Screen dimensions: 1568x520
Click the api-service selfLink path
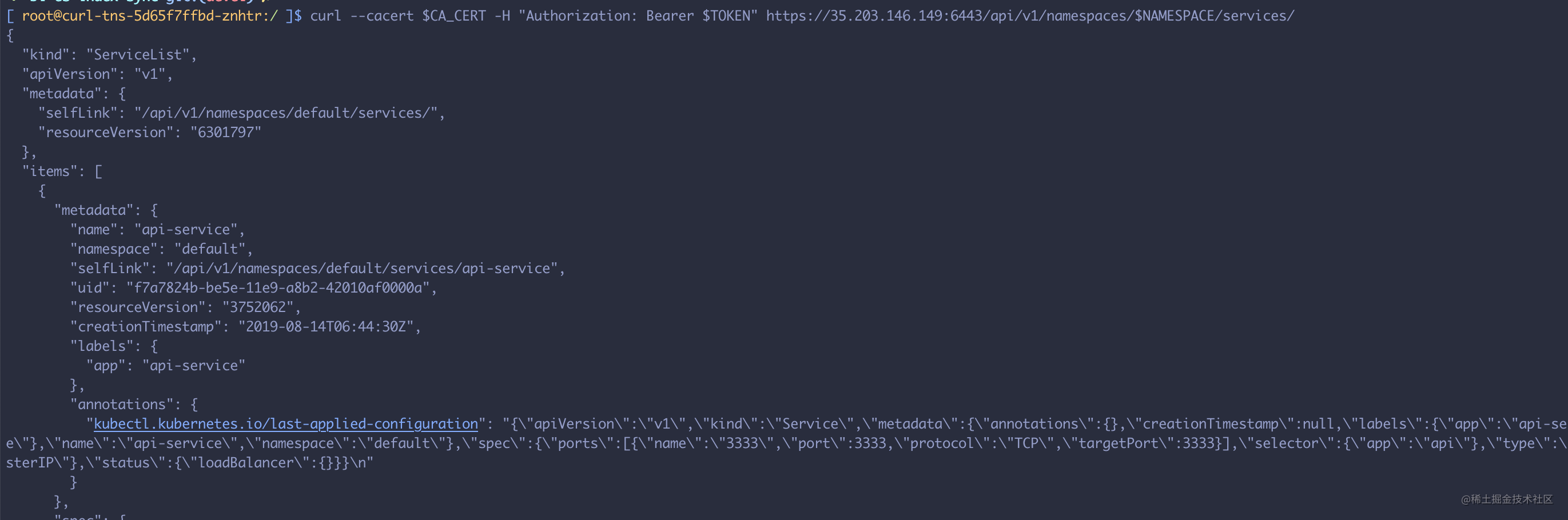point(362,269)
